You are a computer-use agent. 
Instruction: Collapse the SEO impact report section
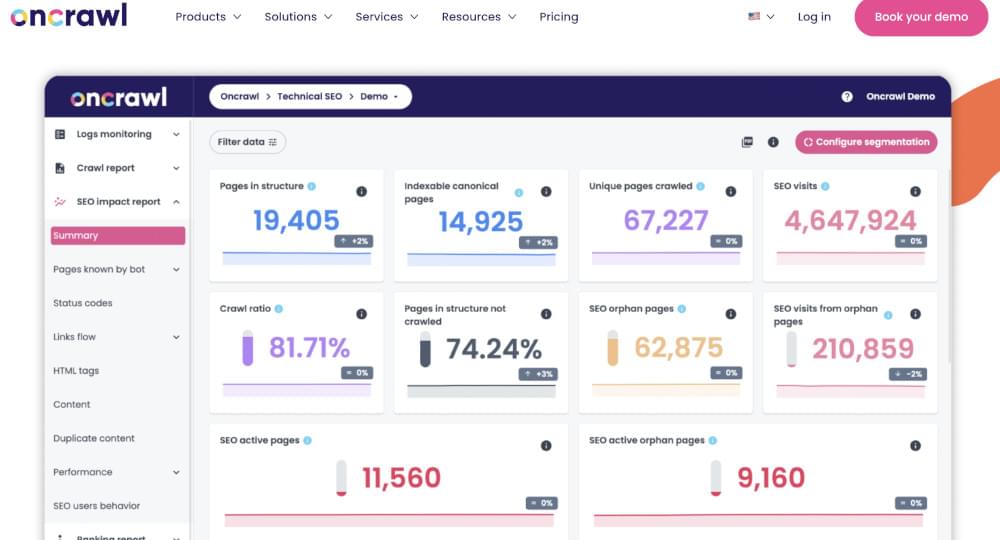coord(176,202)
